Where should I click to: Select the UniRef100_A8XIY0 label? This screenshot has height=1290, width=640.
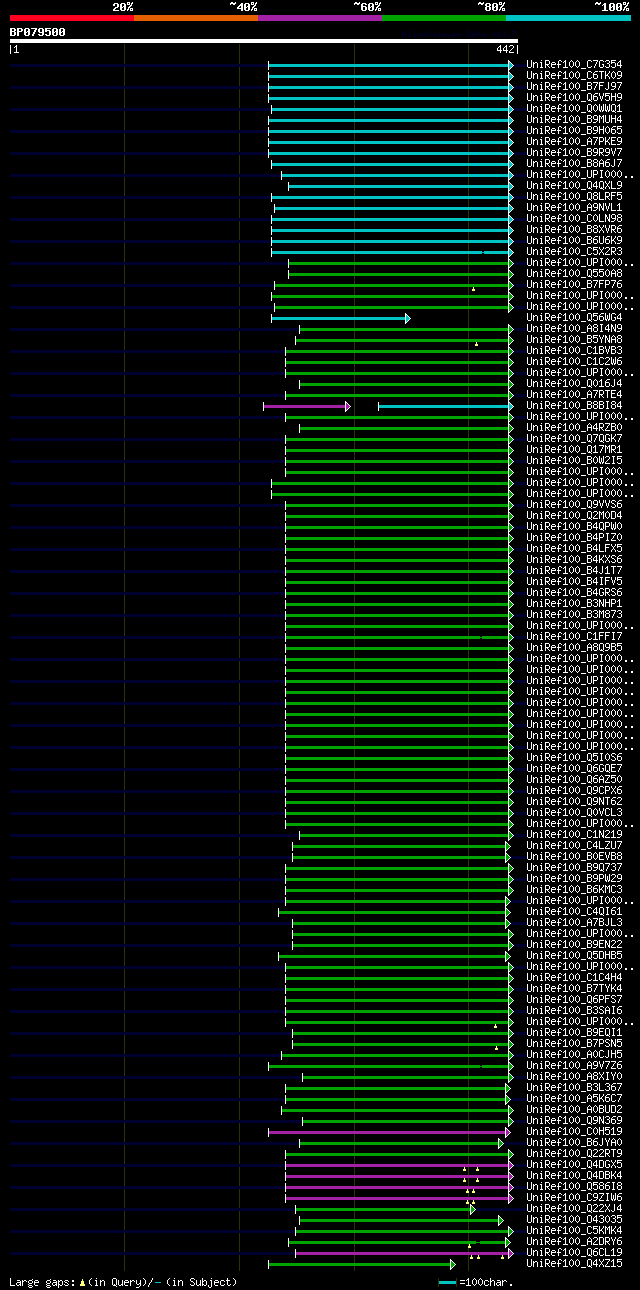[x=574, y=1077]
